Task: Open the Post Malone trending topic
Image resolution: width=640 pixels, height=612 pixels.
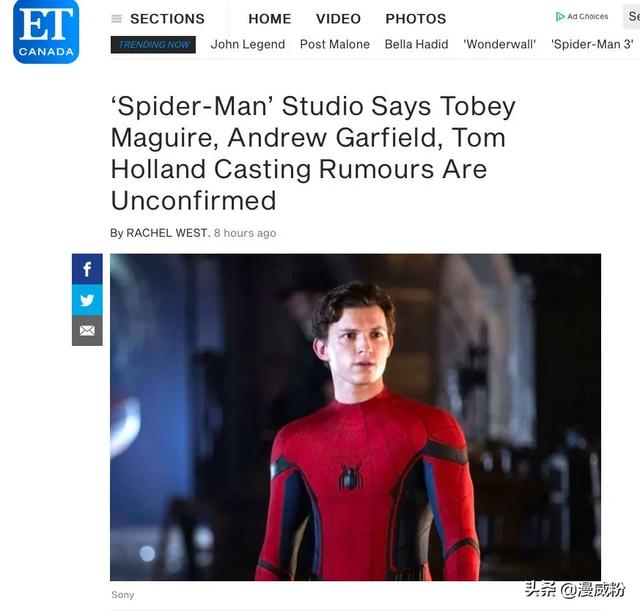Action: click(x=335, y=44)
